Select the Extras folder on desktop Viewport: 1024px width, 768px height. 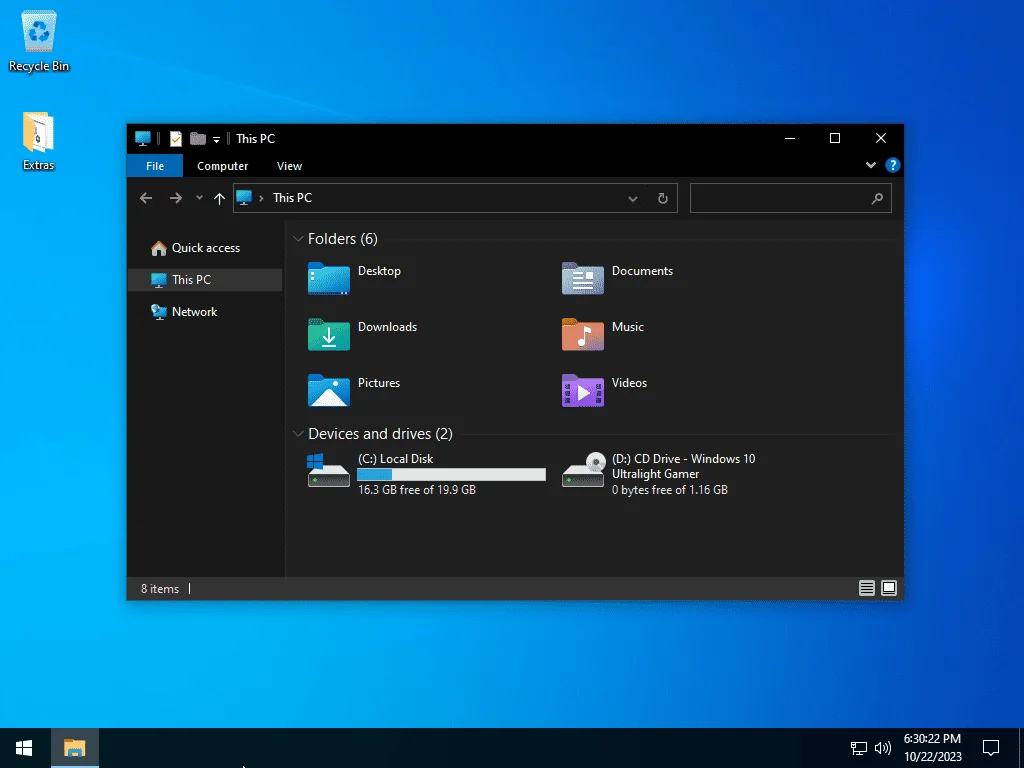click(x=39, y=141)
